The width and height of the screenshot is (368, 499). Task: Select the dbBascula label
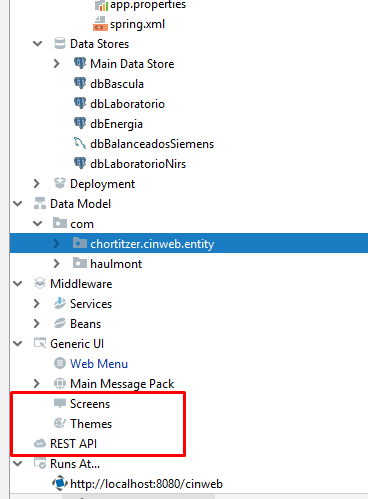pos(117,84)
